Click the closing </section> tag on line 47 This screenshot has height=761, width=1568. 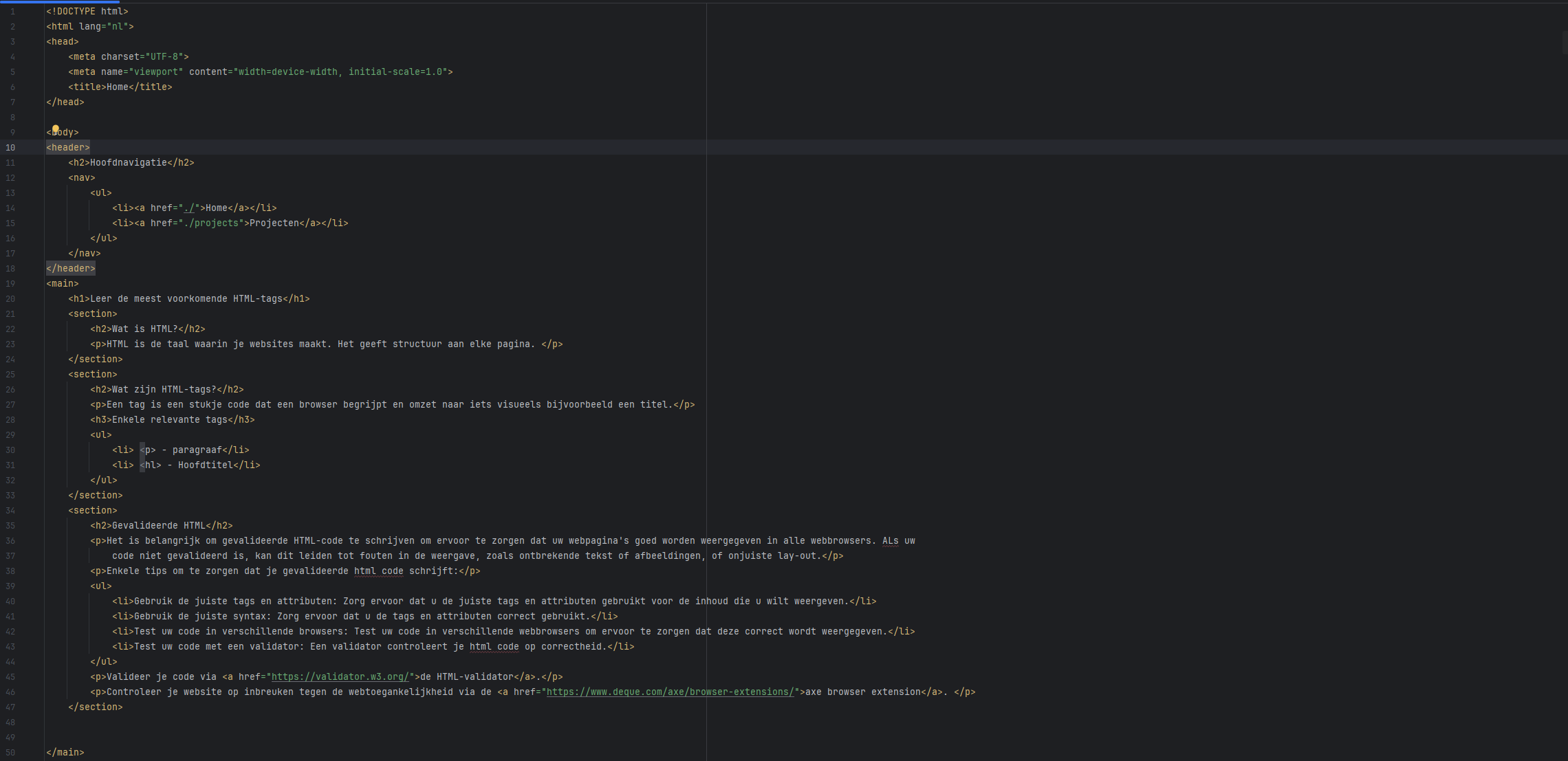tap(96, 707)
